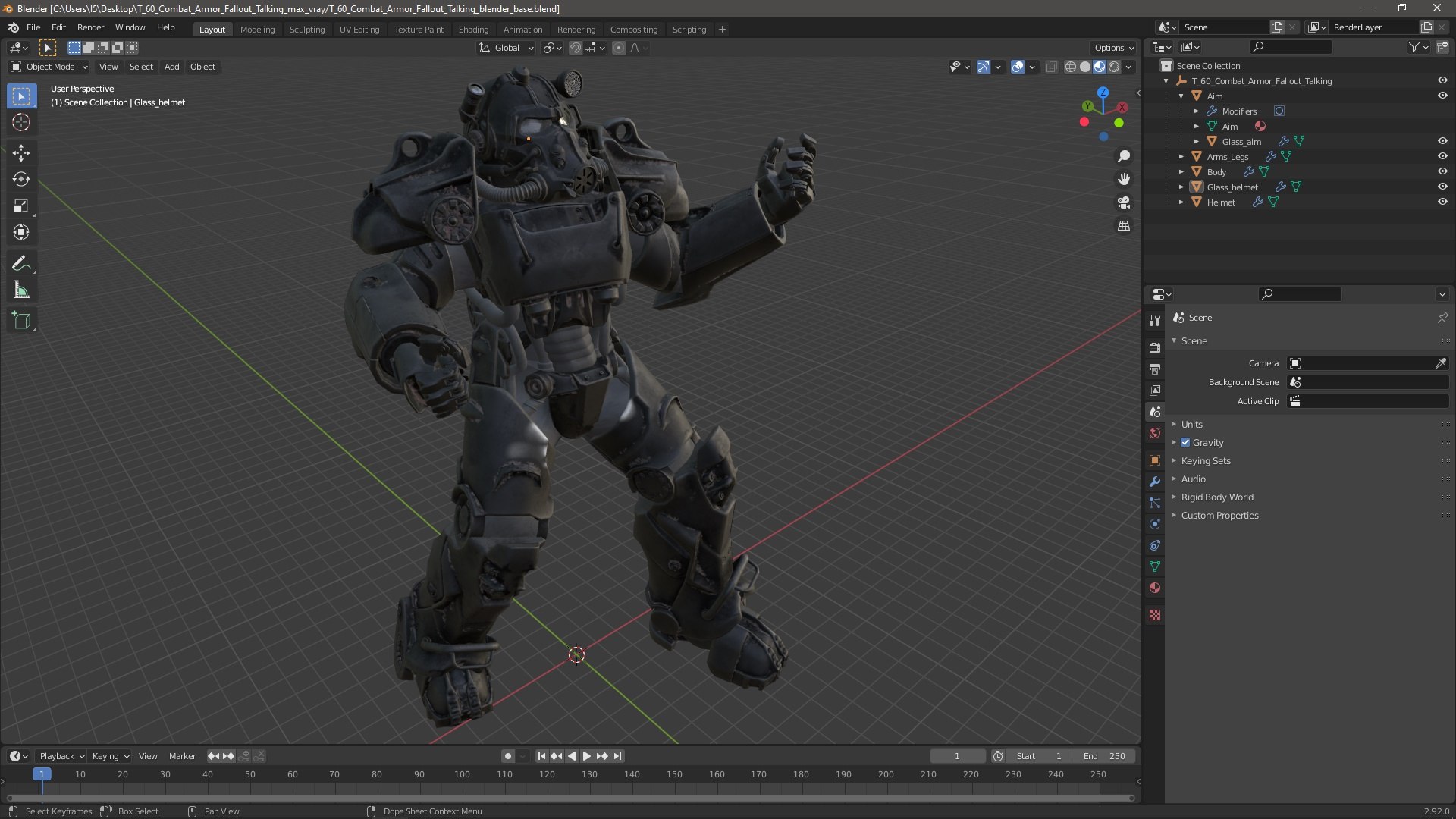Toggle the Gravity checkbox

tap(1185, 442)
